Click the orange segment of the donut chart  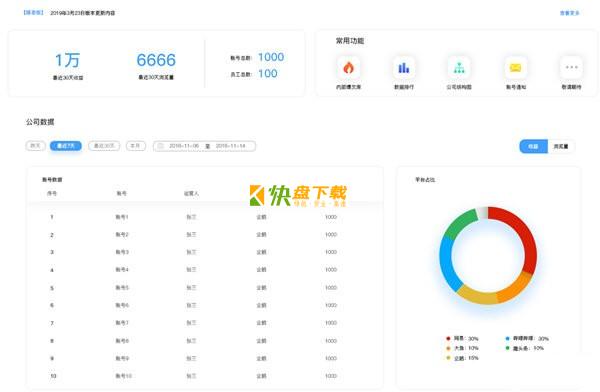coord(515,289)
